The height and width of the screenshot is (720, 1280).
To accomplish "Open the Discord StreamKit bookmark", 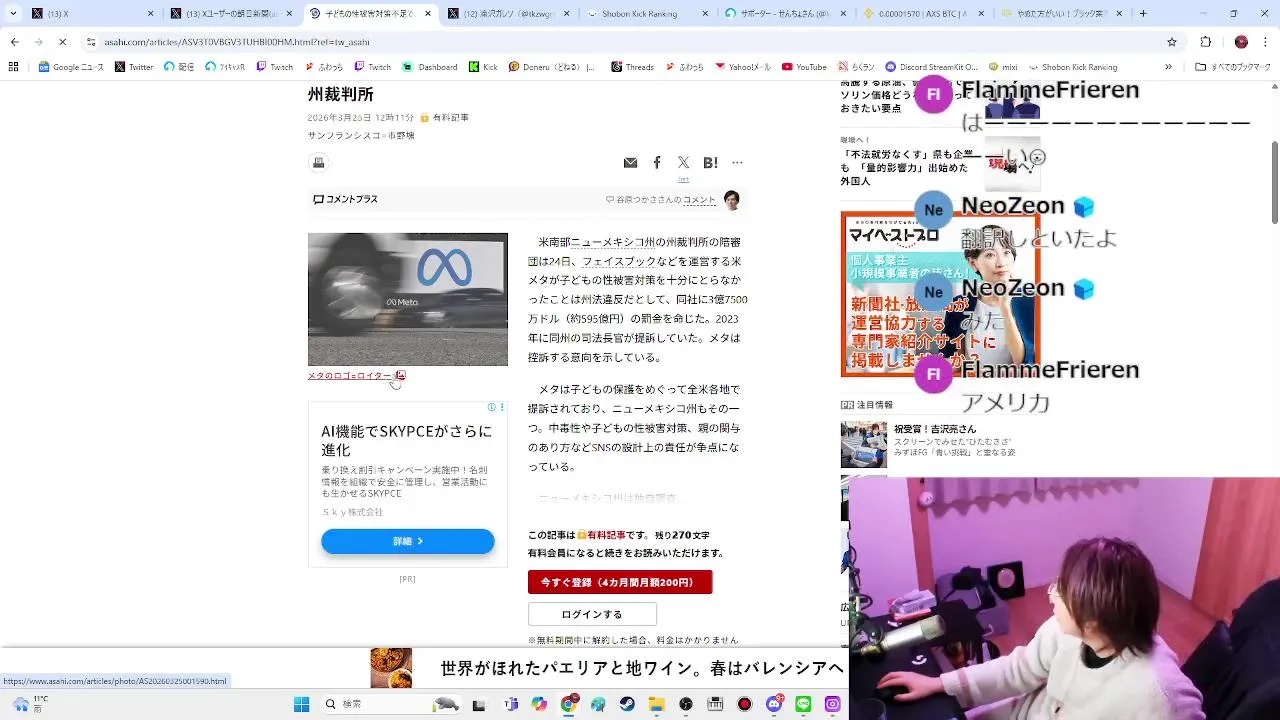I will (x=932, y=67).
